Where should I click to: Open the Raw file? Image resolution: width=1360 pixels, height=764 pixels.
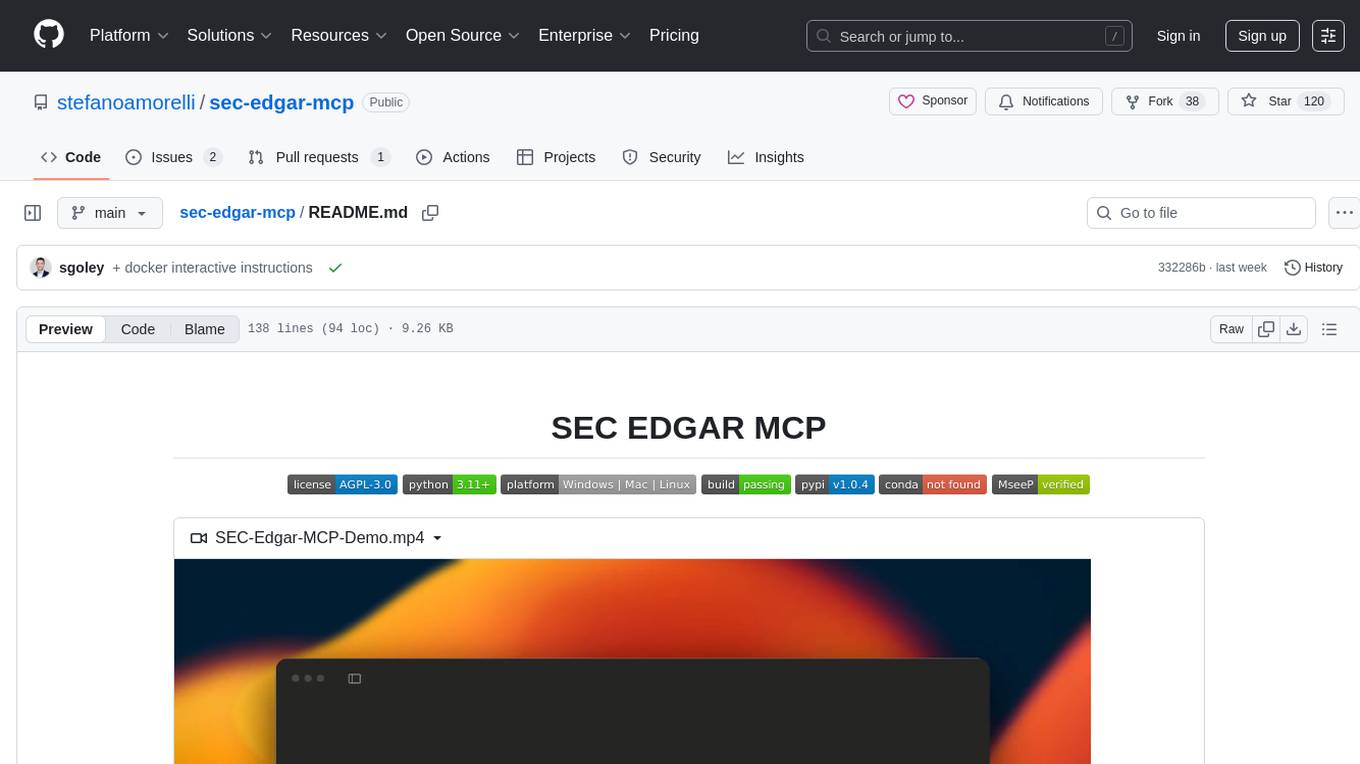(1231, 329)
